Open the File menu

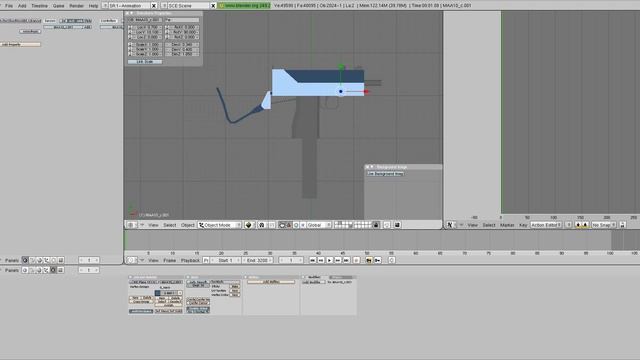pyautogui.click(x=9, y=6)
